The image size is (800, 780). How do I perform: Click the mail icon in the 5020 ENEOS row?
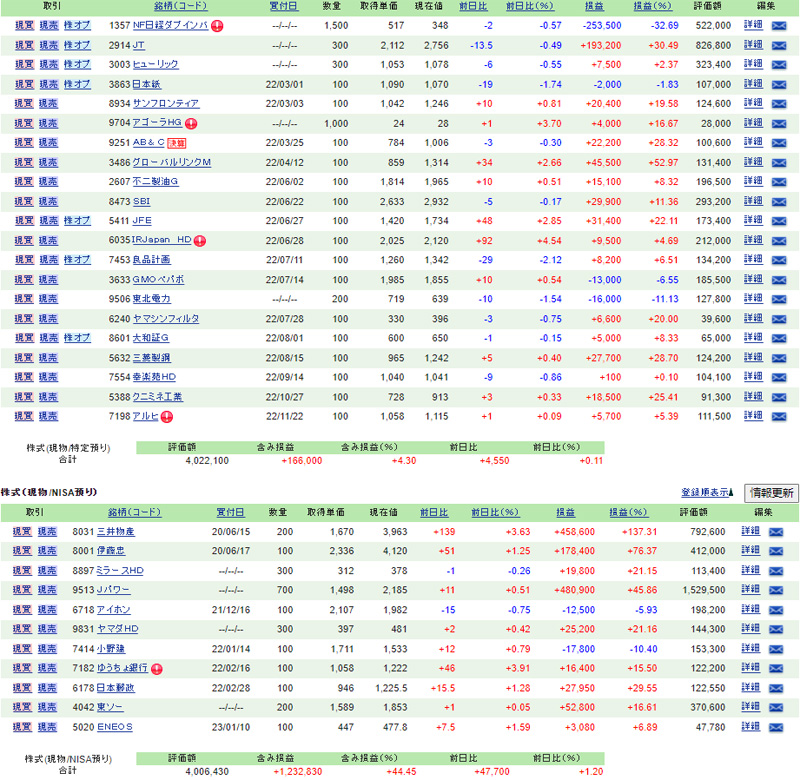[x=776, y=727]
